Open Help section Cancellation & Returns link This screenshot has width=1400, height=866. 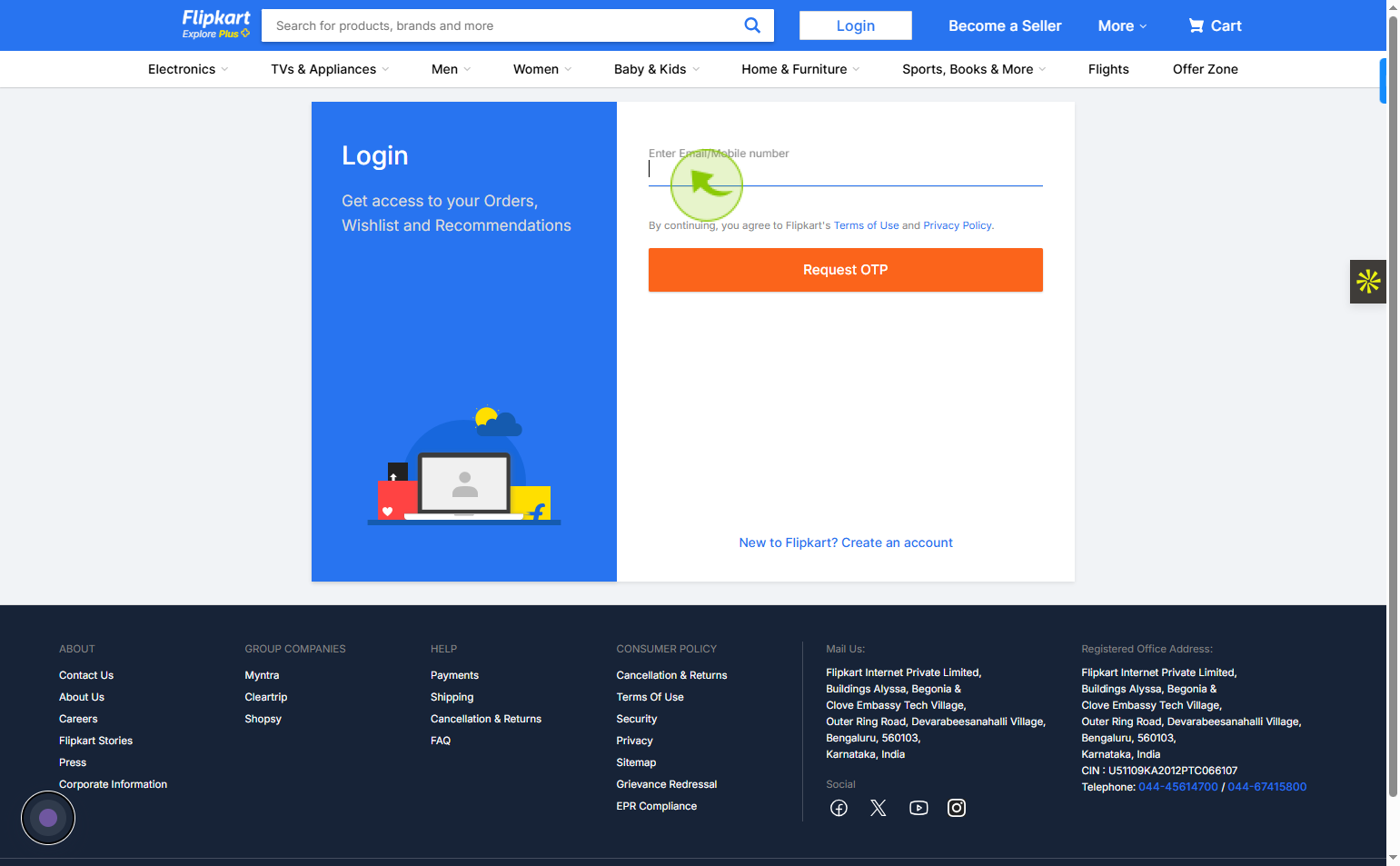[x=486, y=719]
